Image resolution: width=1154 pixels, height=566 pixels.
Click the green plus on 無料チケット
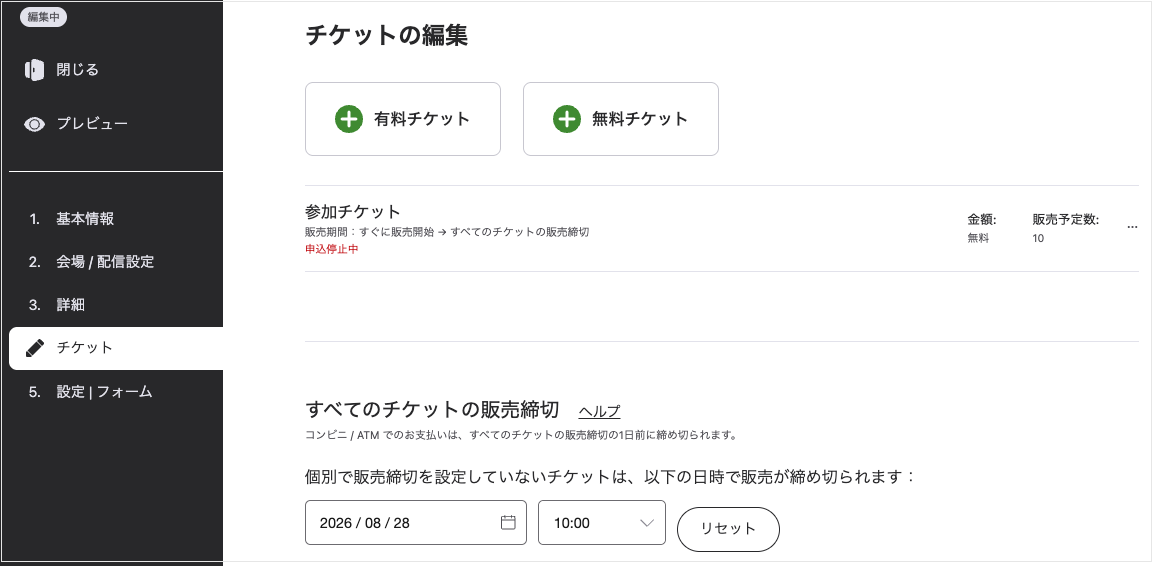(567, 119)
